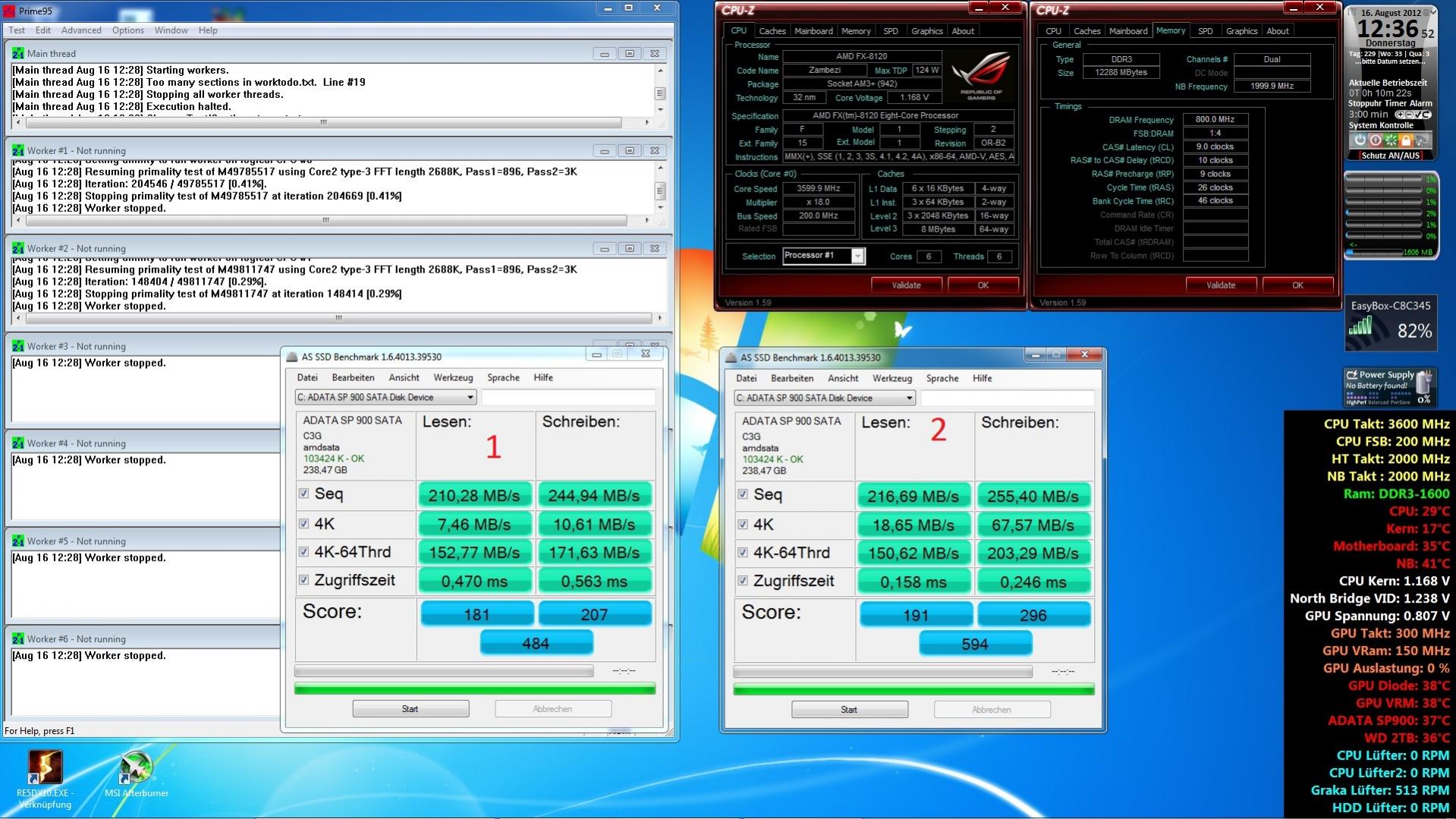Click the 12288 MBytes size field in CPU-Z
This screenshot has width=1456, height=819.
click(1121, 73)
